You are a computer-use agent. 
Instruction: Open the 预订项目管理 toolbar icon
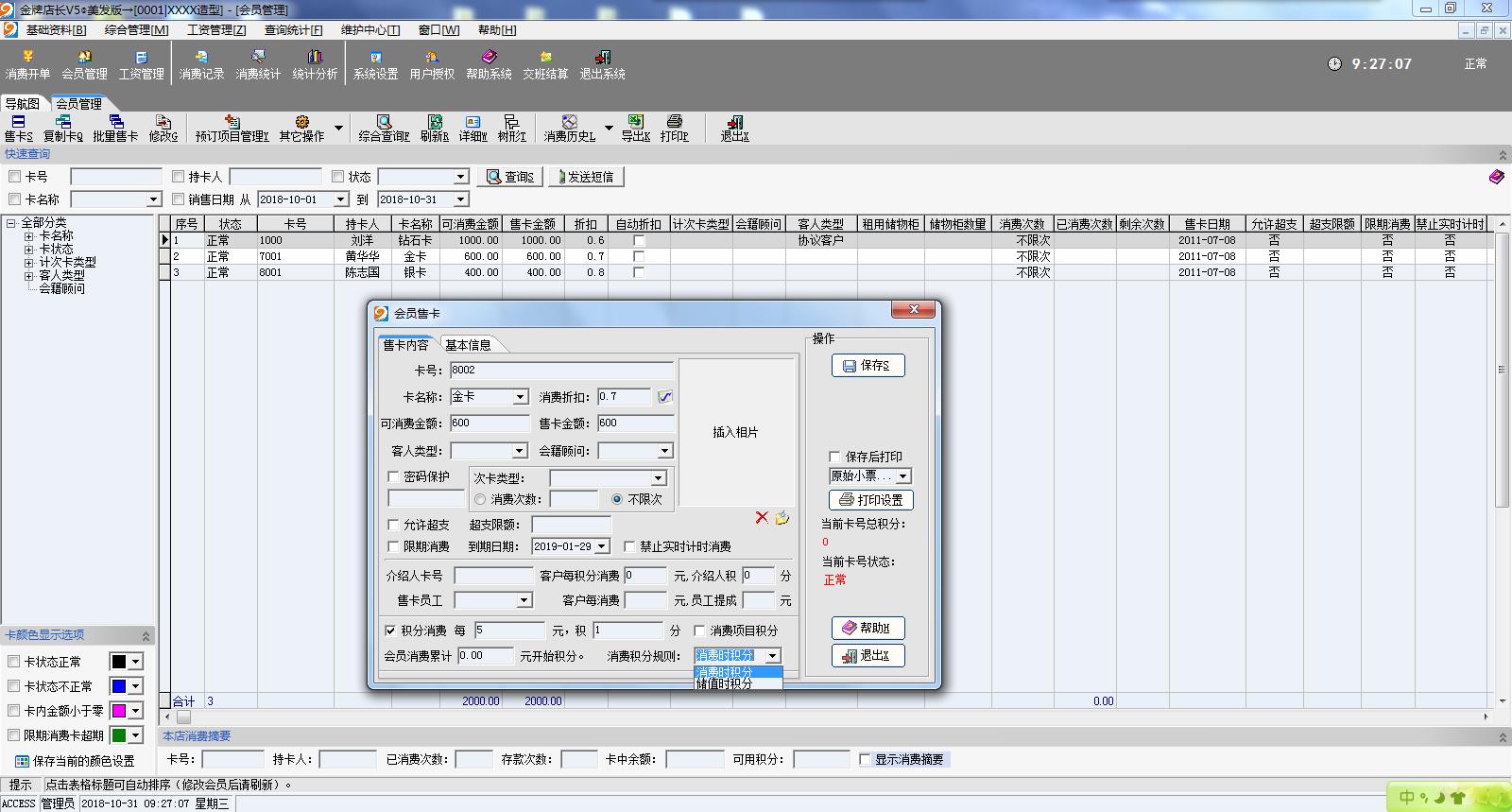[232, 129]
